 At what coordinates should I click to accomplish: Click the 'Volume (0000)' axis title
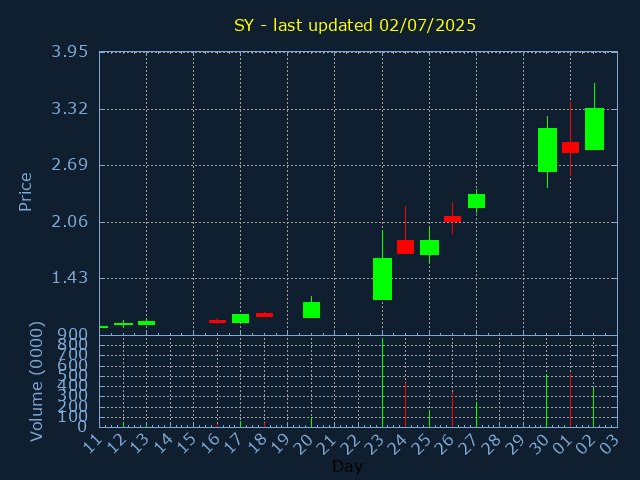tap(36, 382)
